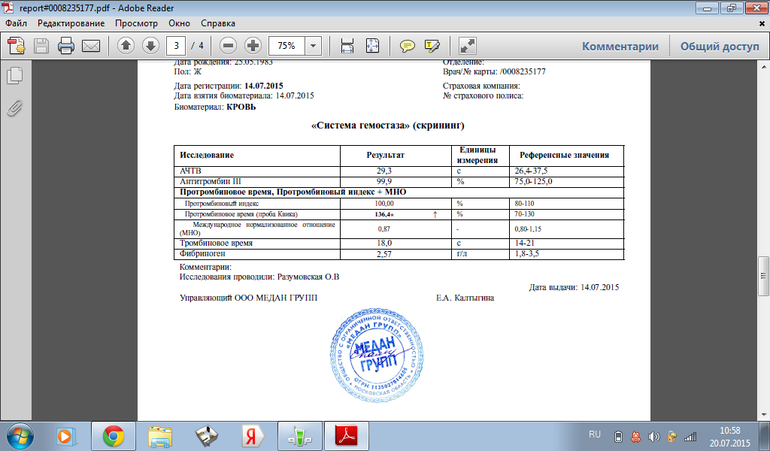The height and width of the screenshot is (451, 770).
Task: Click the page number input field
Action: point(177,46)
